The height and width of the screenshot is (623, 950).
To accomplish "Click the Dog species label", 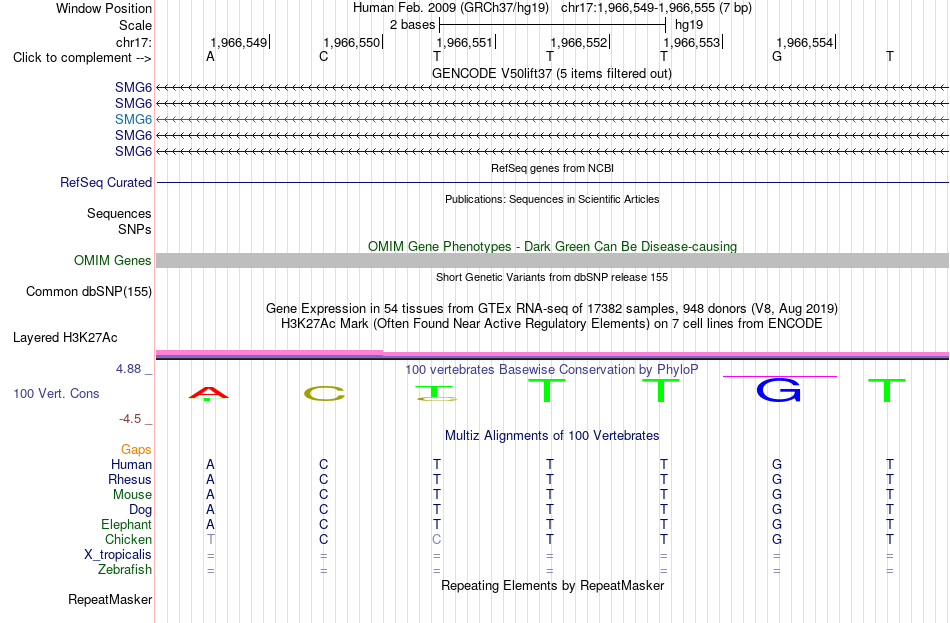I will (x=140, y=510).
